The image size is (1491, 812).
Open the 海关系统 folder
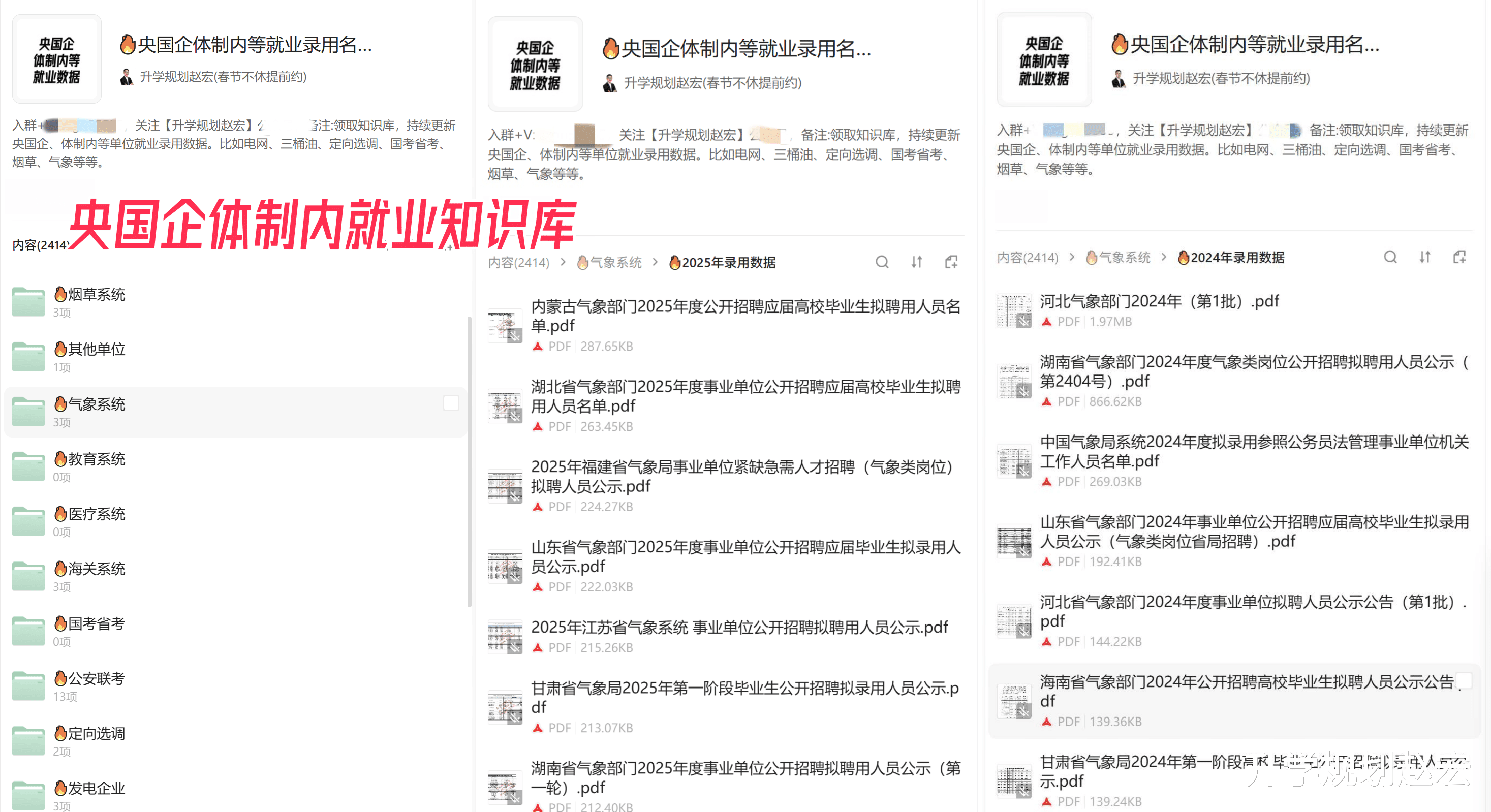click(x=96, y=569)
